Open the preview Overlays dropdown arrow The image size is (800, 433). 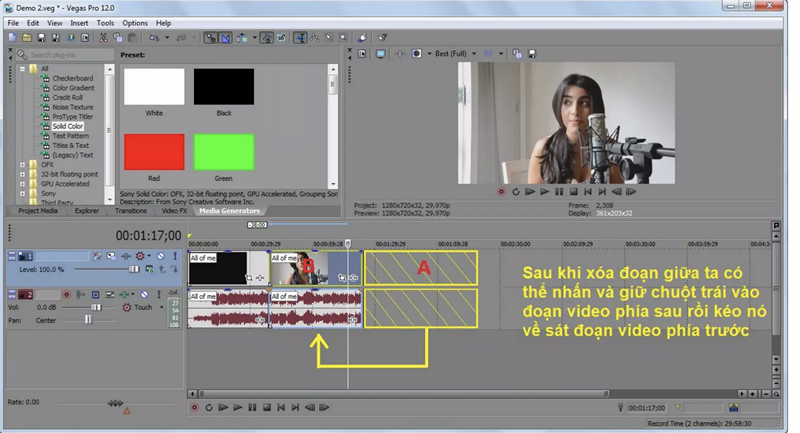tap(501, 54)
